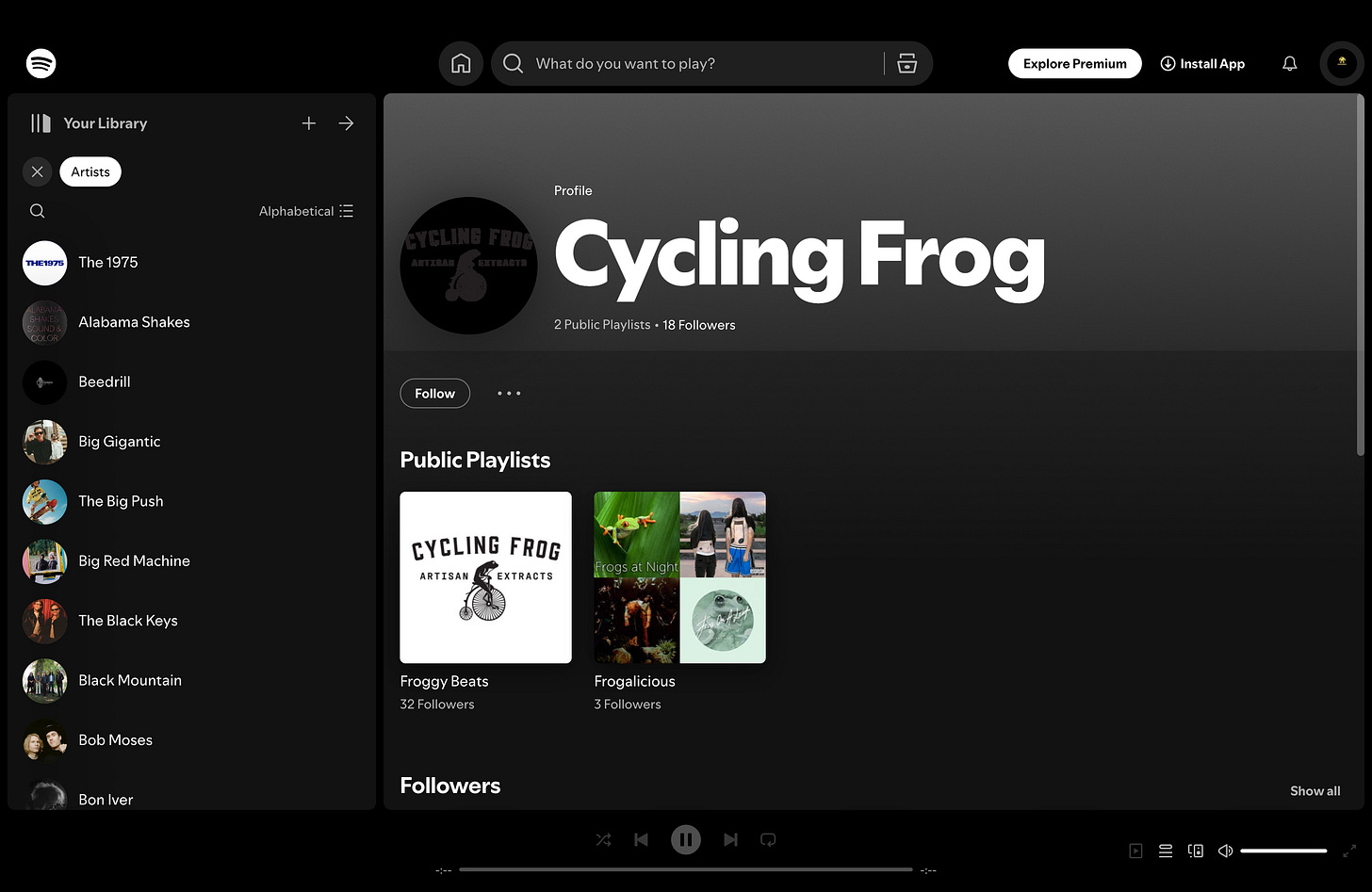The image size is (1372, 892).
Task: Show all followers
Action: pyautogui.click(x=1315, y=791)
